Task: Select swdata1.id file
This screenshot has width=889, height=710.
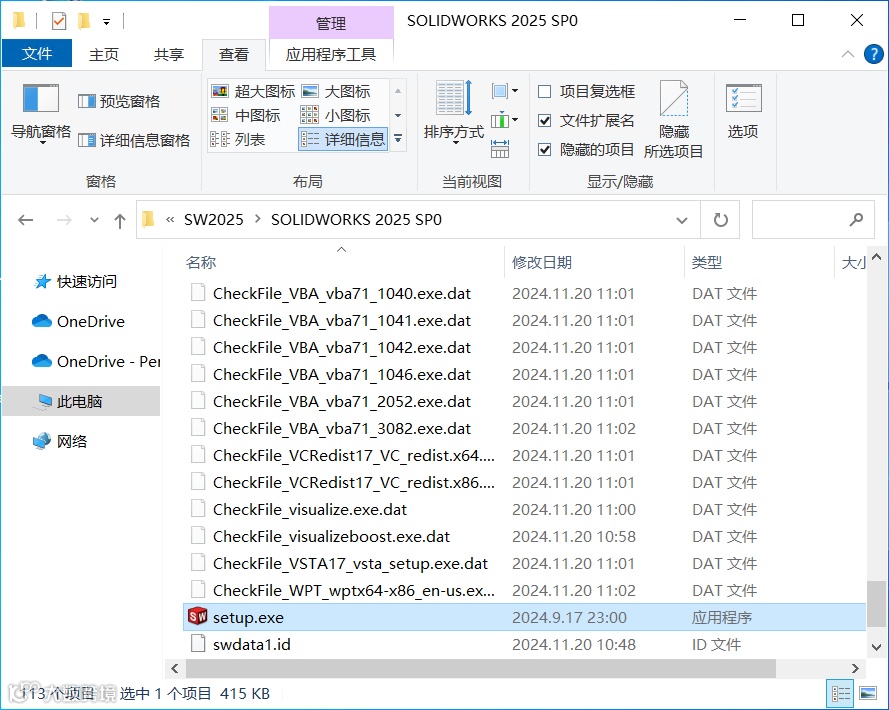Action: pos(524,644)
